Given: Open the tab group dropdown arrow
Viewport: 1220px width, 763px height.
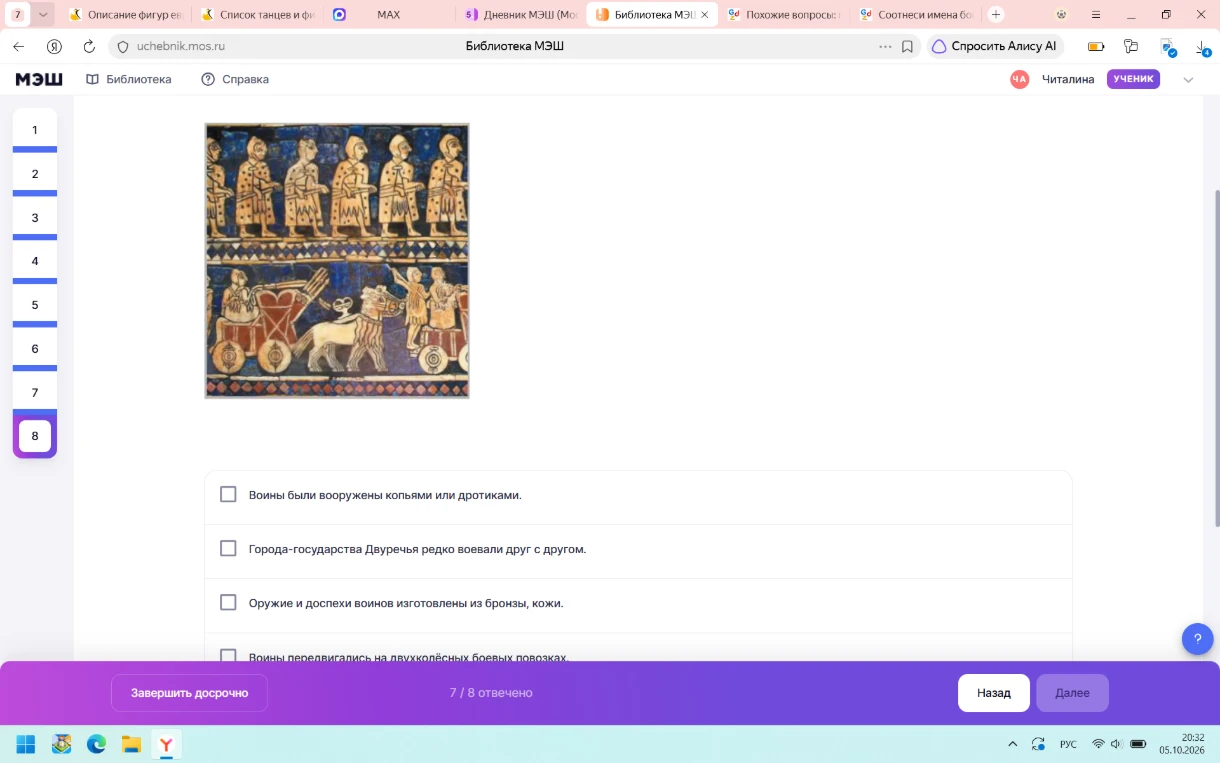Looking at the screenshot, I should (43, 15).
